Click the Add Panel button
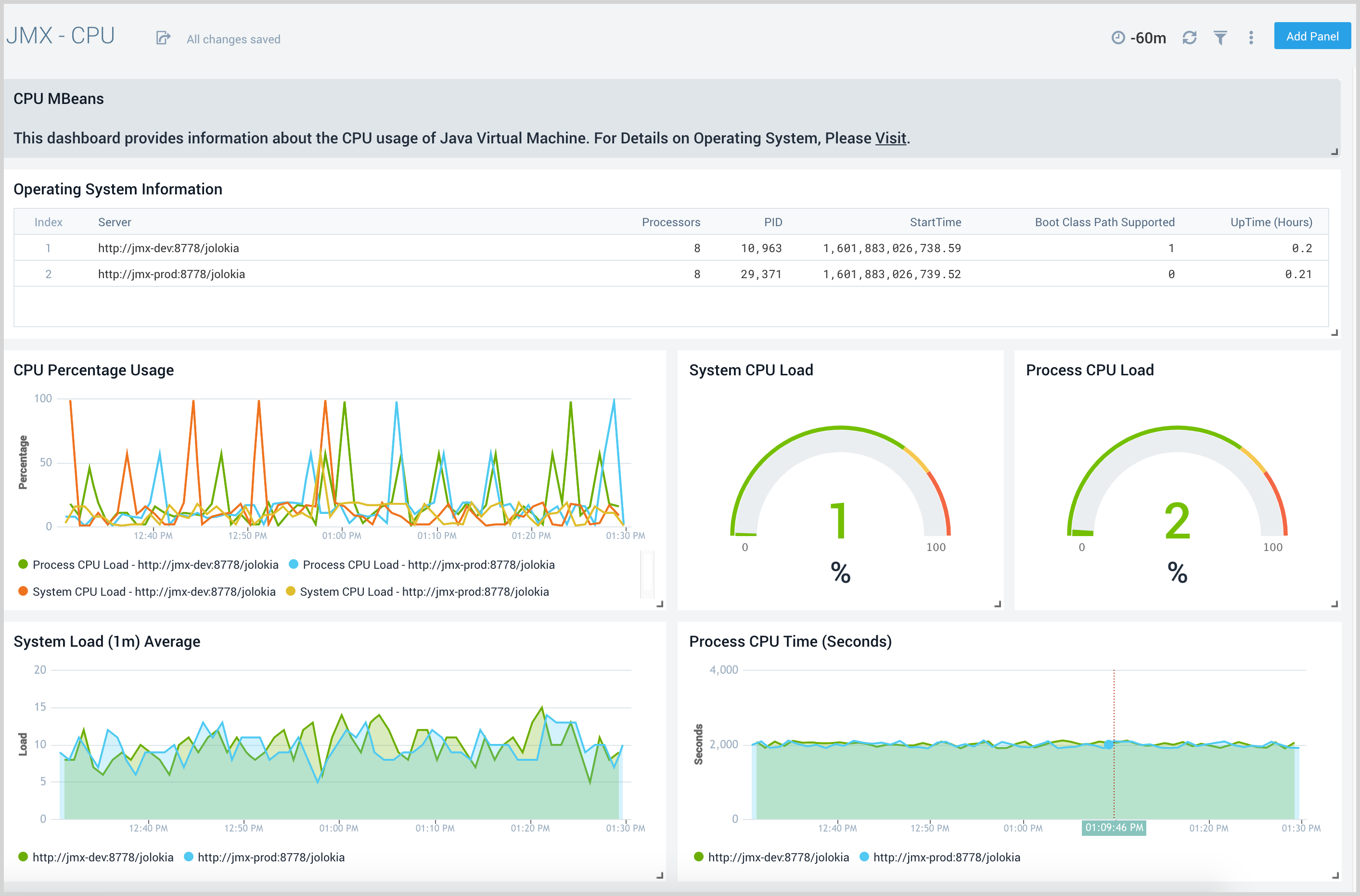The height and width of the screenshot is (896, 1360). tap(1312, 36)
